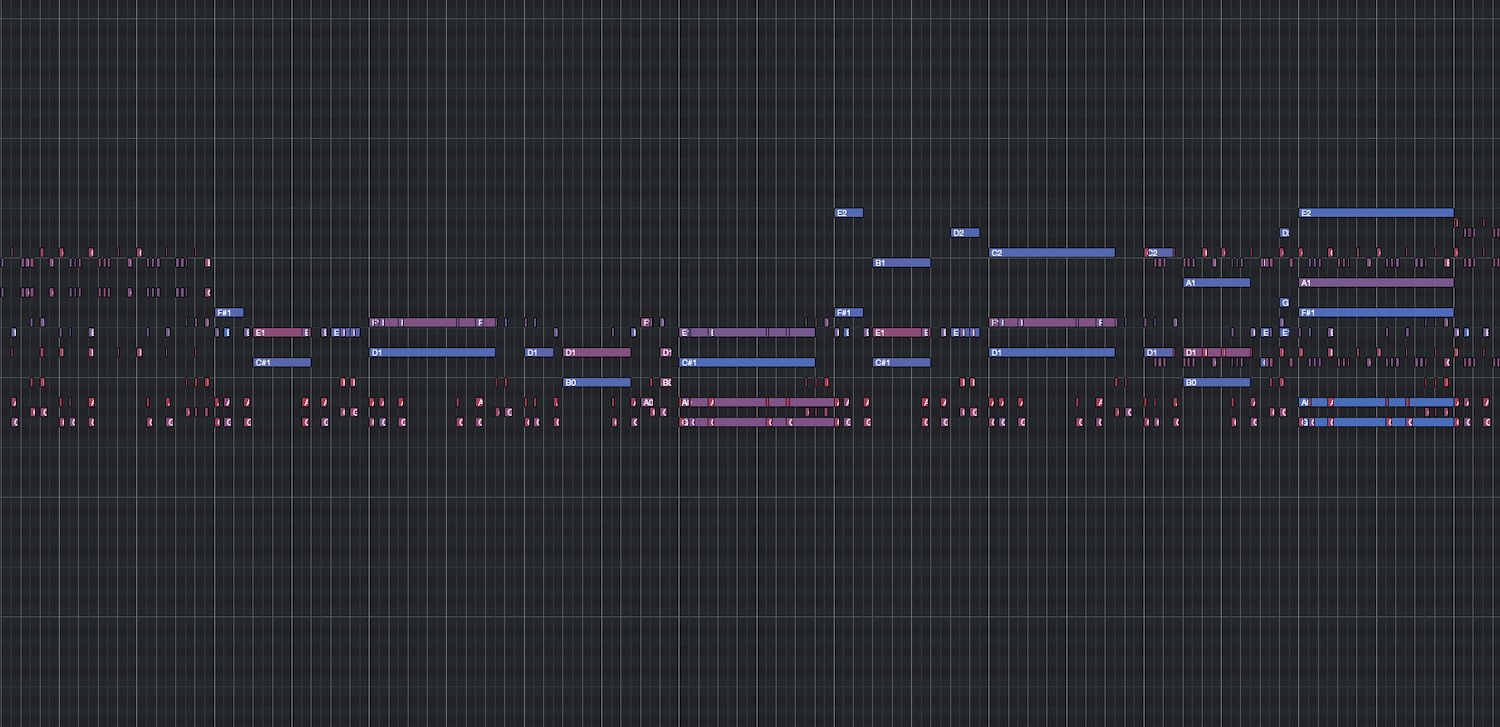The image size is (1500, 727).
Task: Click the blue A1 note
Action: point(1217,283)
